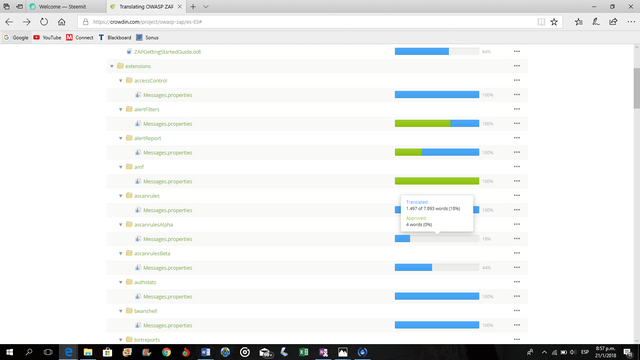Open more options for ascanrulesAlpha Messages.properties
Viewport: 640px width, 360px height.
(517, 239)
